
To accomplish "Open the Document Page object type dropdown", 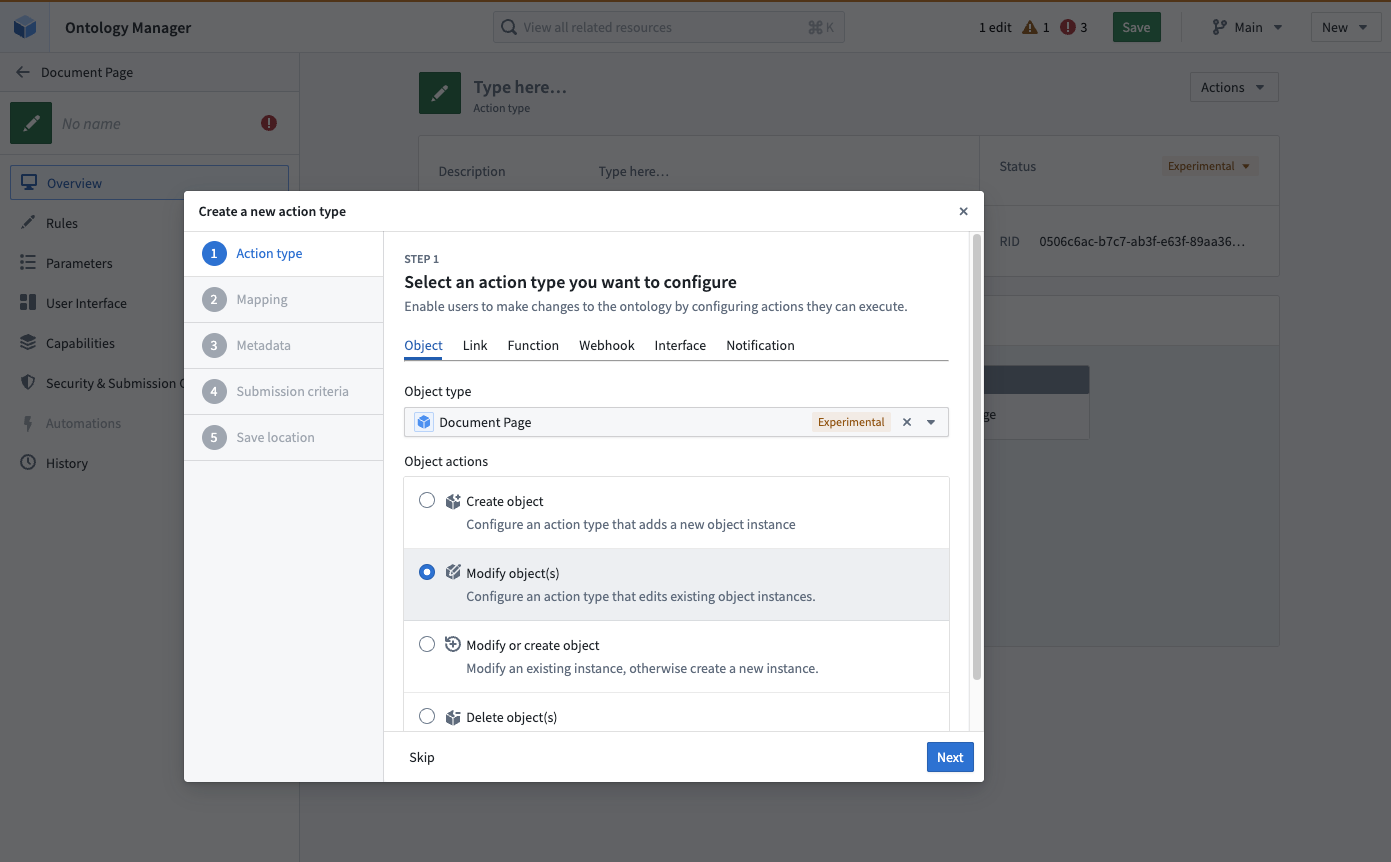I will [x=931, y=421].
